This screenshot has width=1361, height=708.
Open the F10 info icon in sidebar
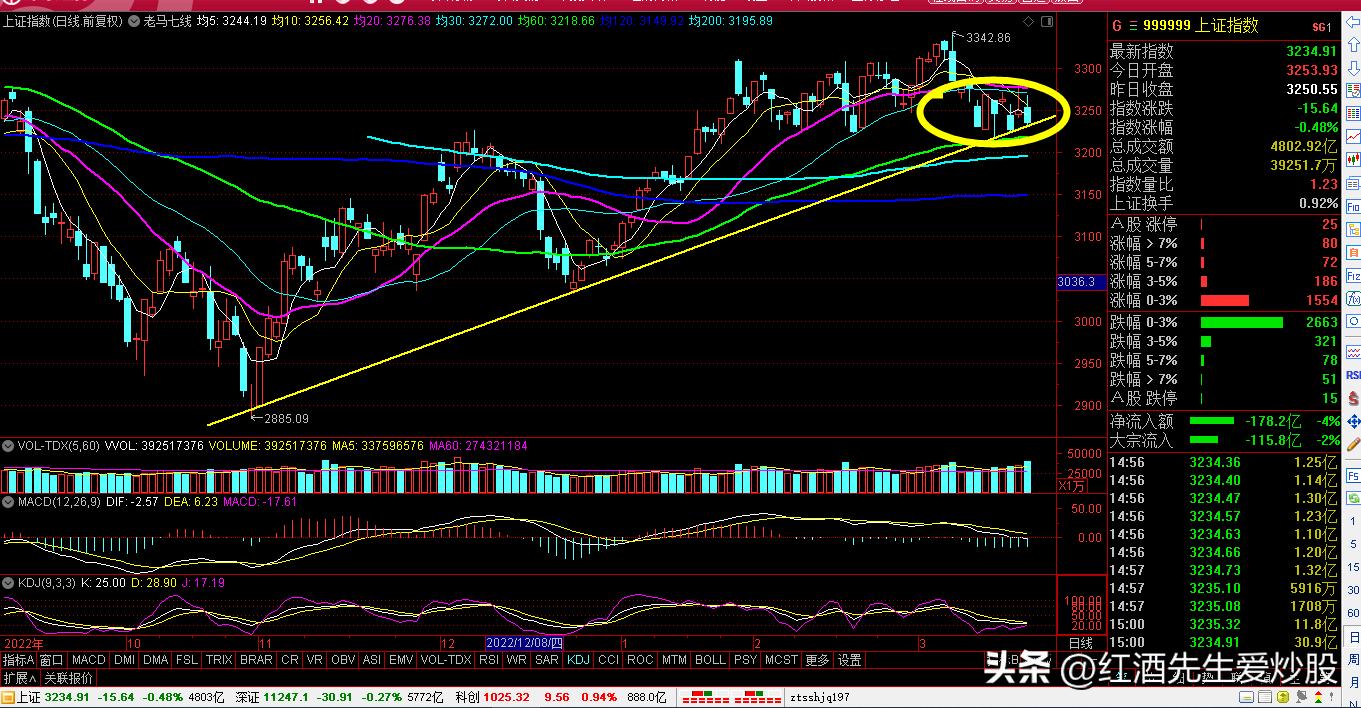[x=1353, y=208]
